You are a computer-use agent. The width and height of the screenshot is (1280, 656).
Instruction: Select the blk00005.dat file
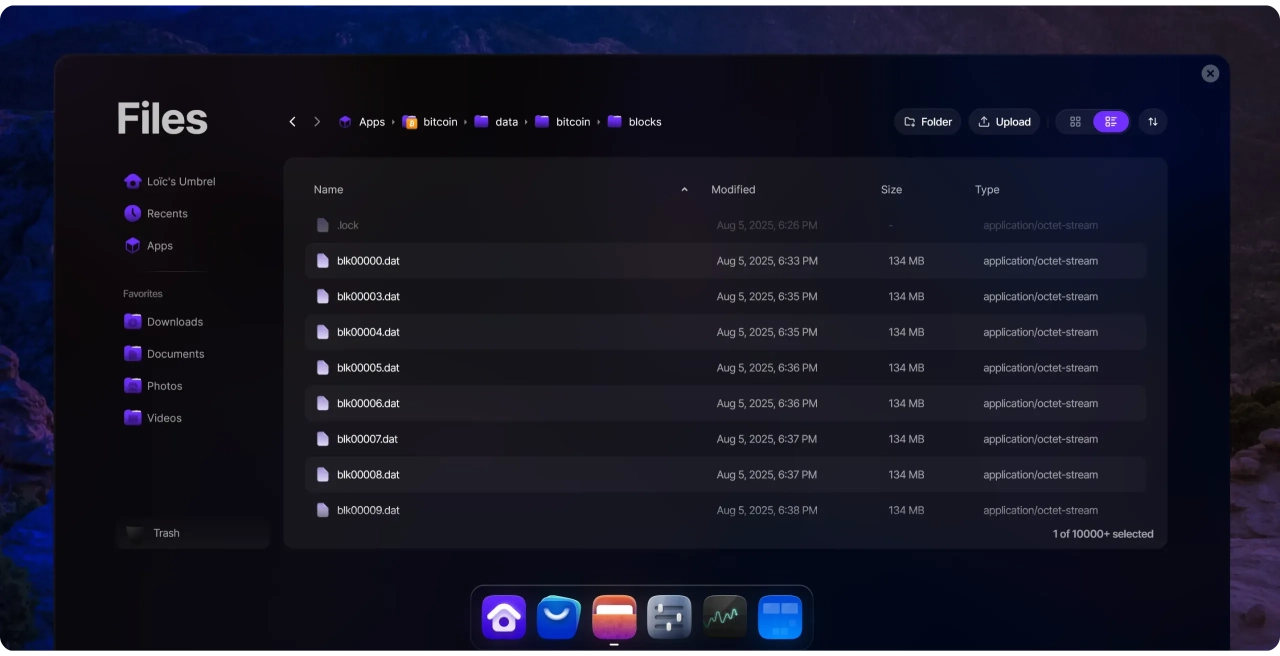368,368
